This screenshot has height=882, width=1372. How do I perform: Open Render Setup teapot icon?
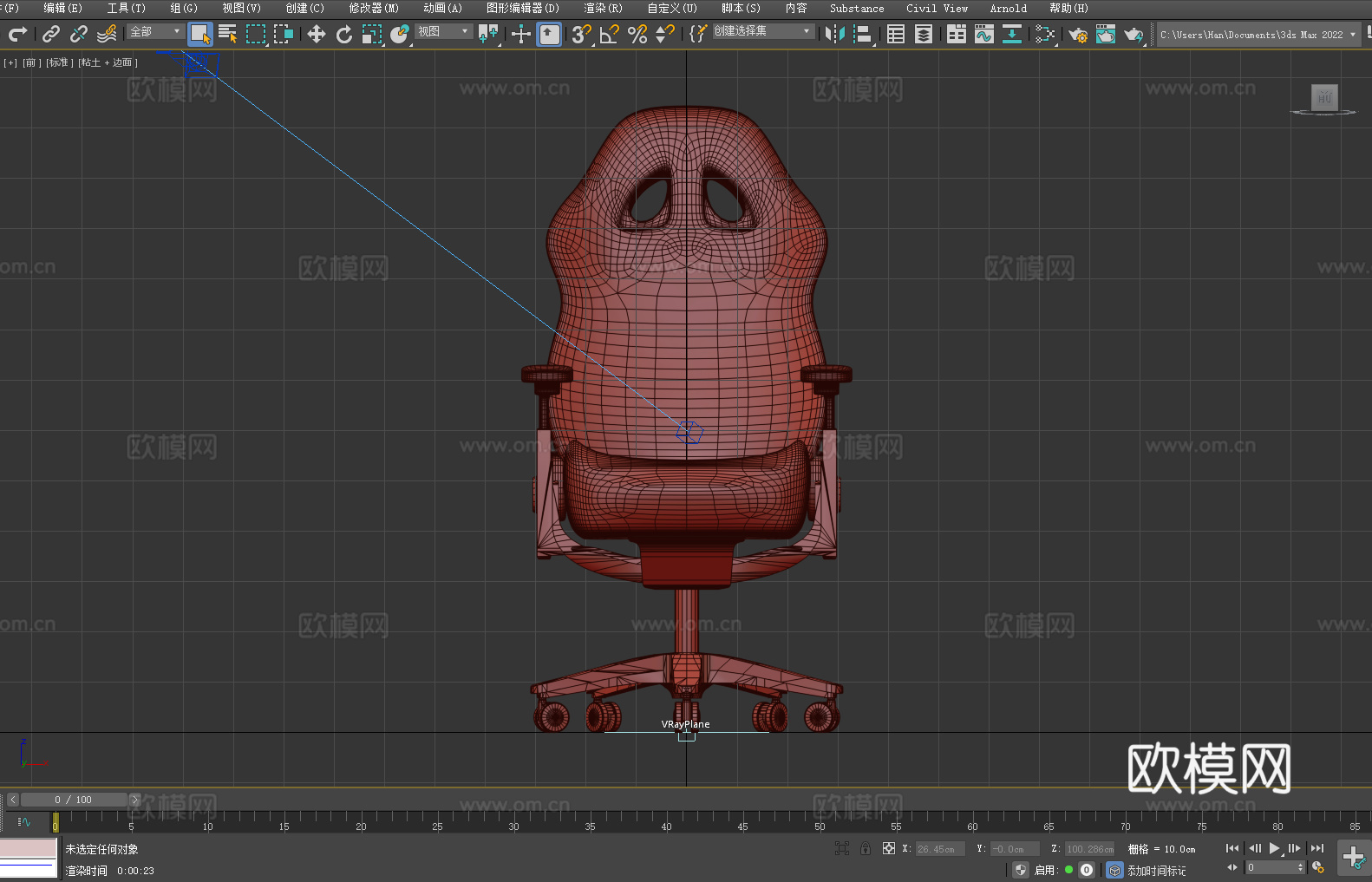click(1078, 34)
